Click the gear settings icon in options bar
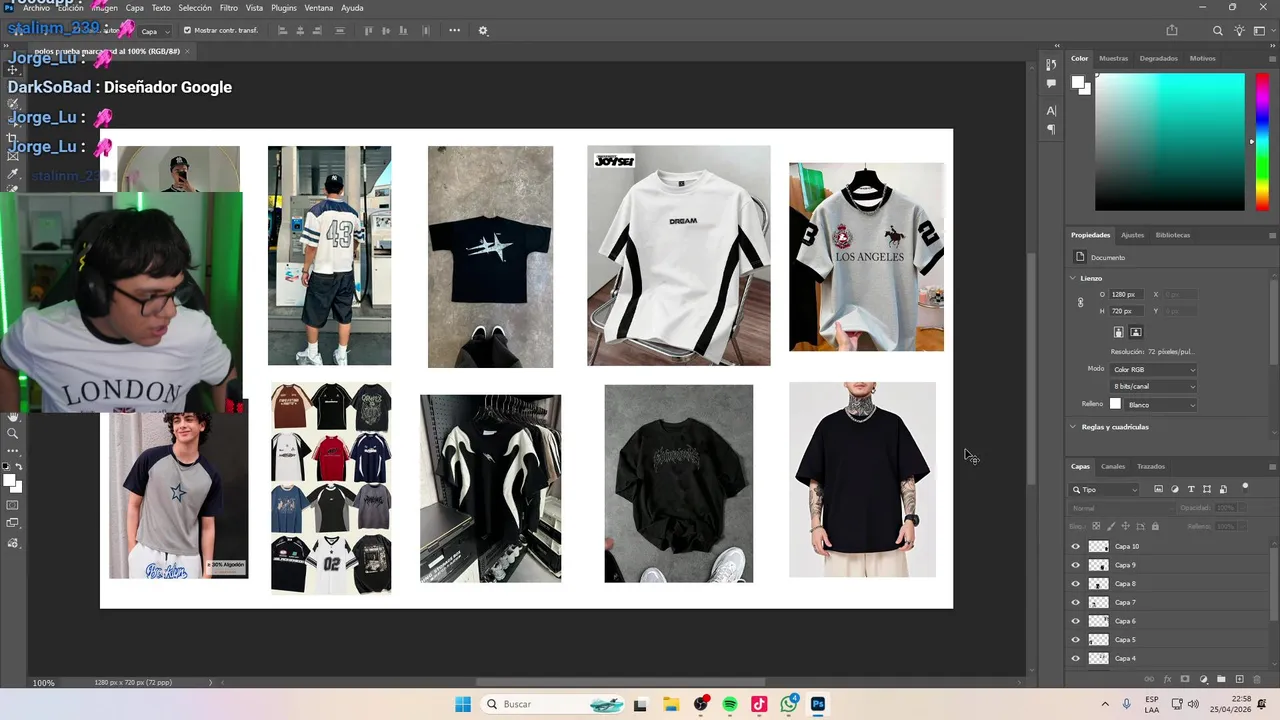 click(x=483, y=31)
